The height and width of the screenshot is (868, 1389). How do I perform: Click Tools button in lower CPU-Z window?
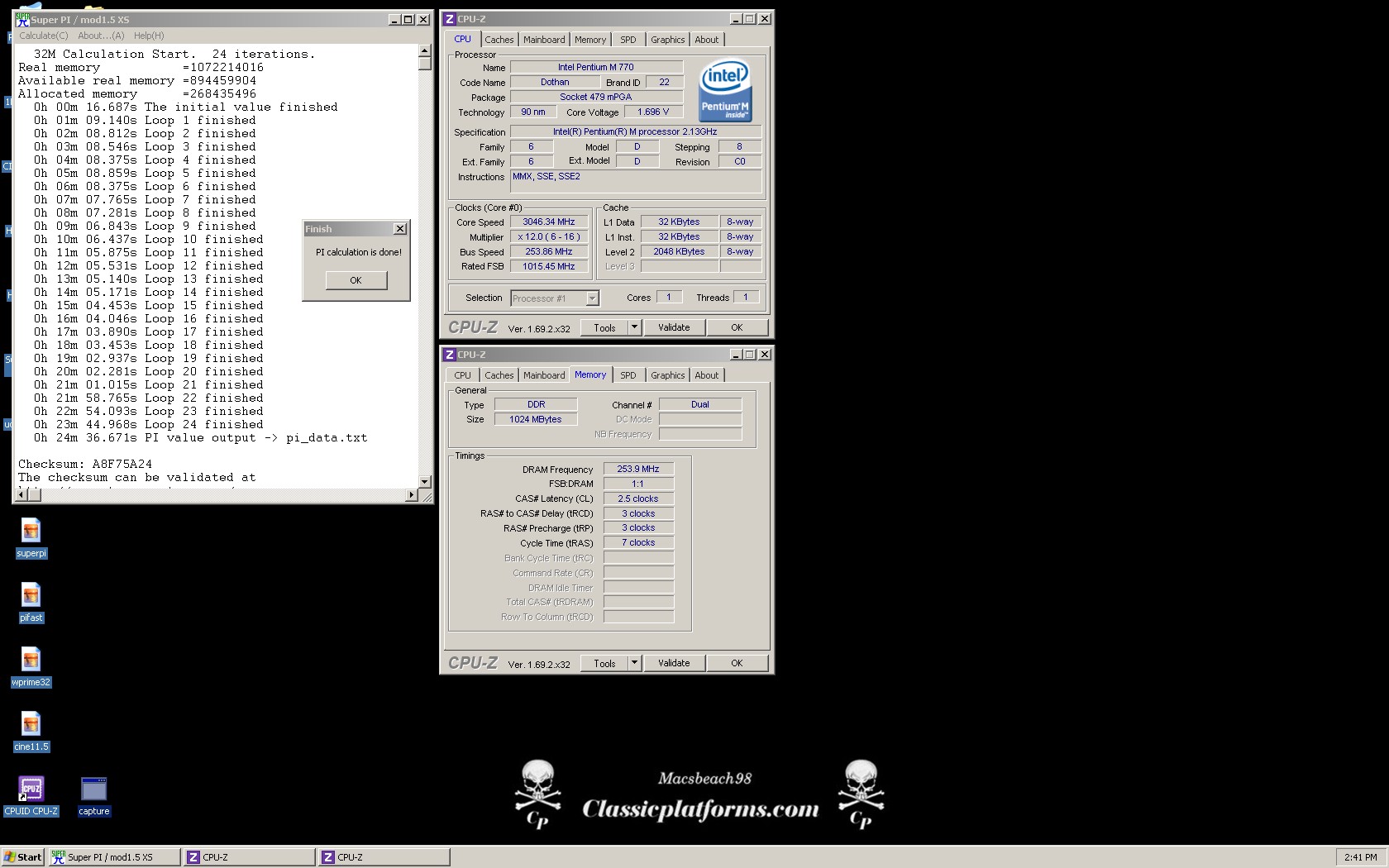(604, 663)
